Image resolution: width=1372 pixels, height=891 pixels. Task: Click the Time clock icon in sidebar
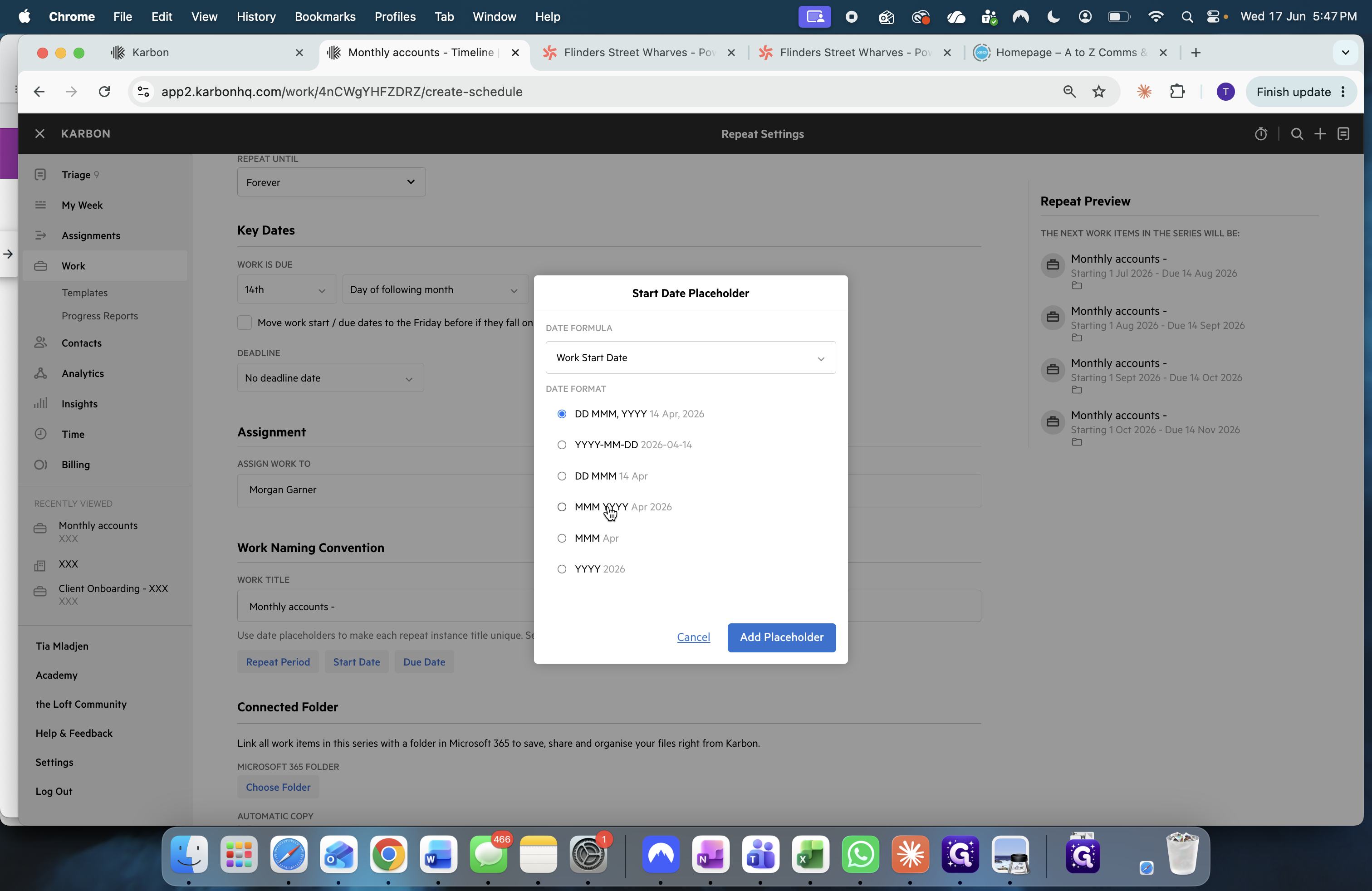(40, 434)
